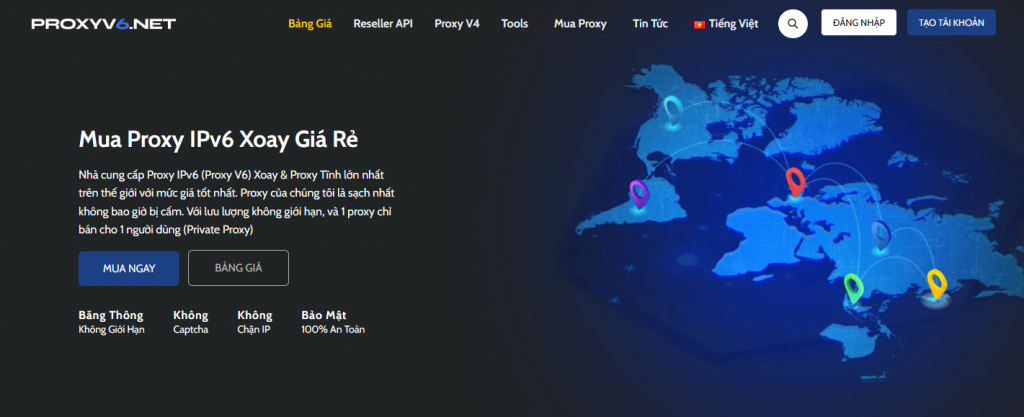Click the yellow map pin
This screenshot has width=1024, height=417.
[937, 284]
